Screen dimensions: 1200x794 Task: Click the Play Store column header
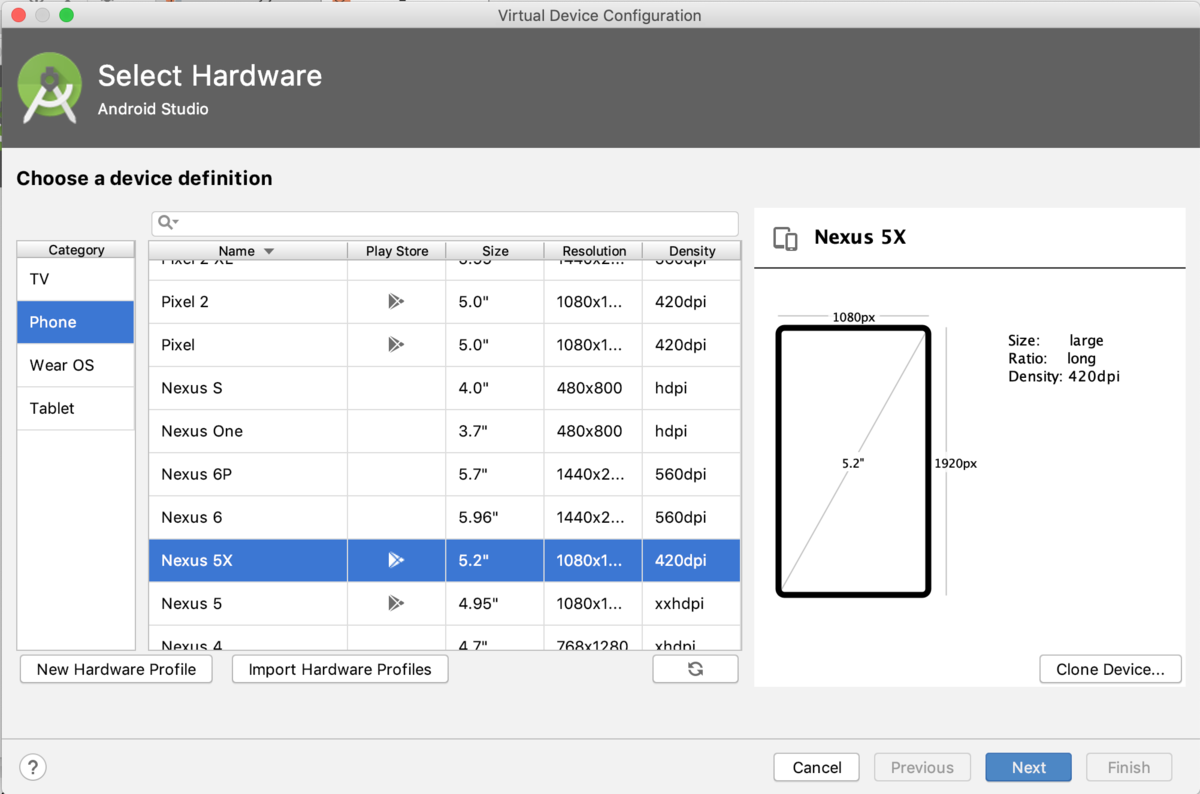tap(397, 251)
